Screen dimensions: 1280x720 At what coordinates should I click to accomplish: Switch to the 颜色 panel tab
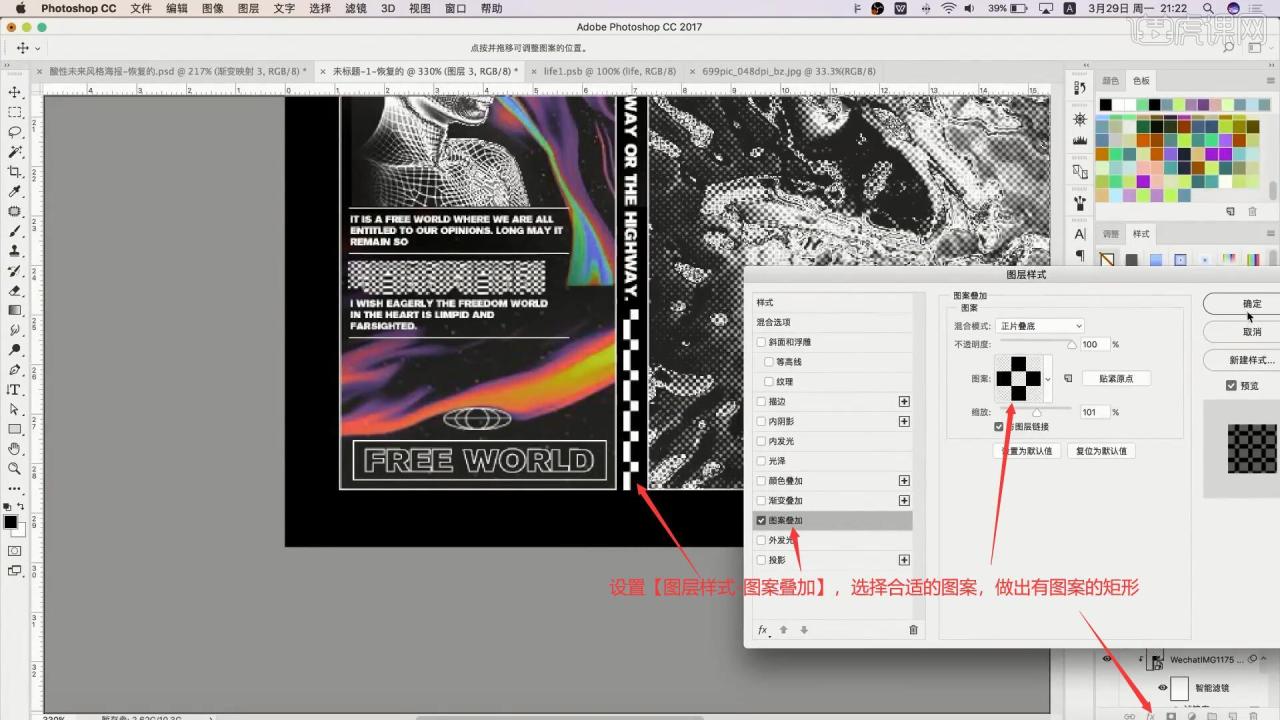click(1111, 80)
